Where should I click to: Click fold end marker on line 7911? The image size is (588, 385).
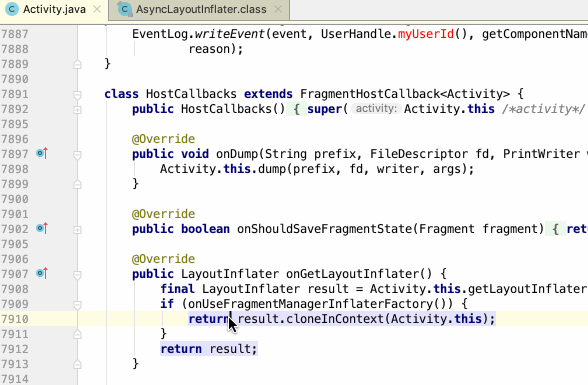point(77,334)
